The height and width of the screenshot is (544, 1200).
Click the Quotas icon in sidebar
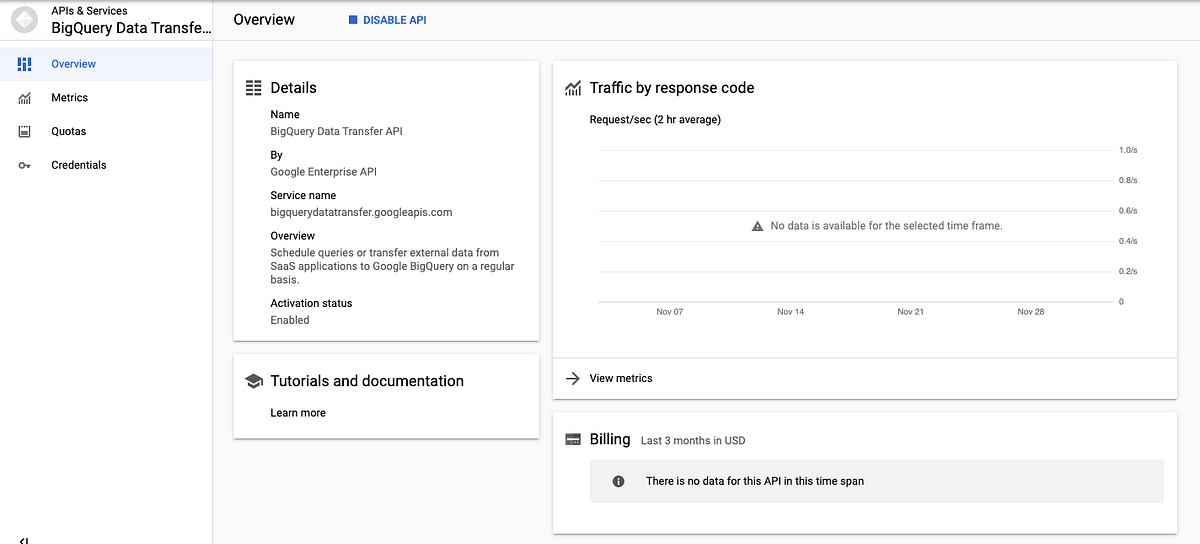click(25, 131)
